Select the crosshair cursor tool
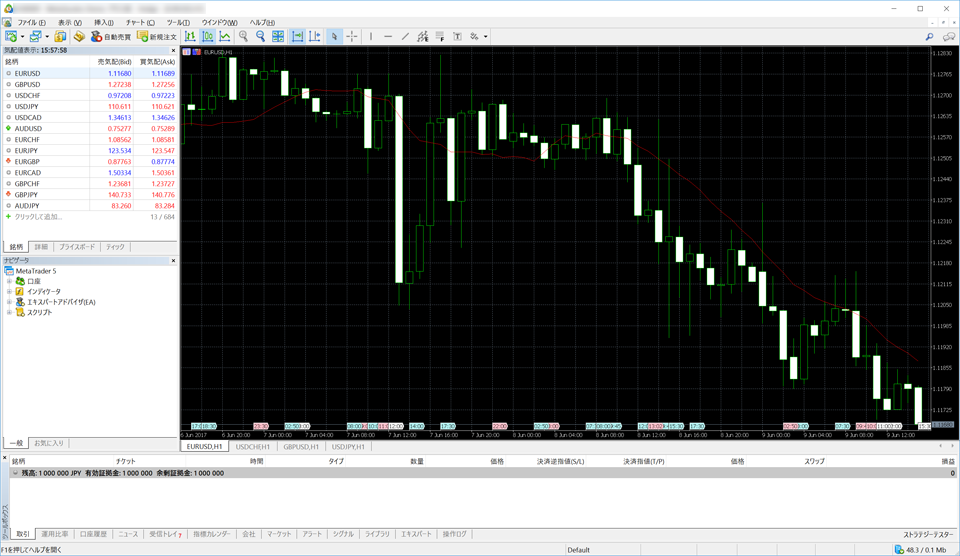 pyautogui.click(x=352, y=37)
